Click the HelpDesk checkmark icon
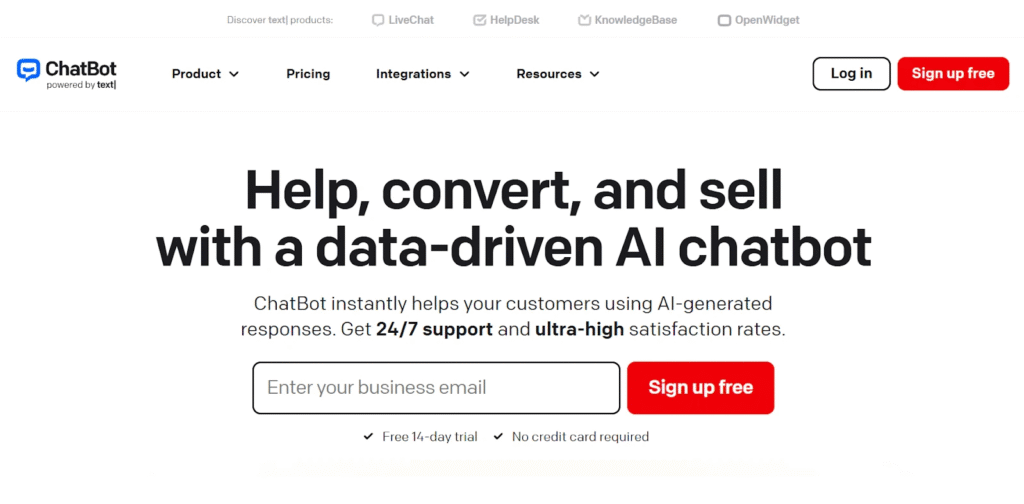 [479, 20]
